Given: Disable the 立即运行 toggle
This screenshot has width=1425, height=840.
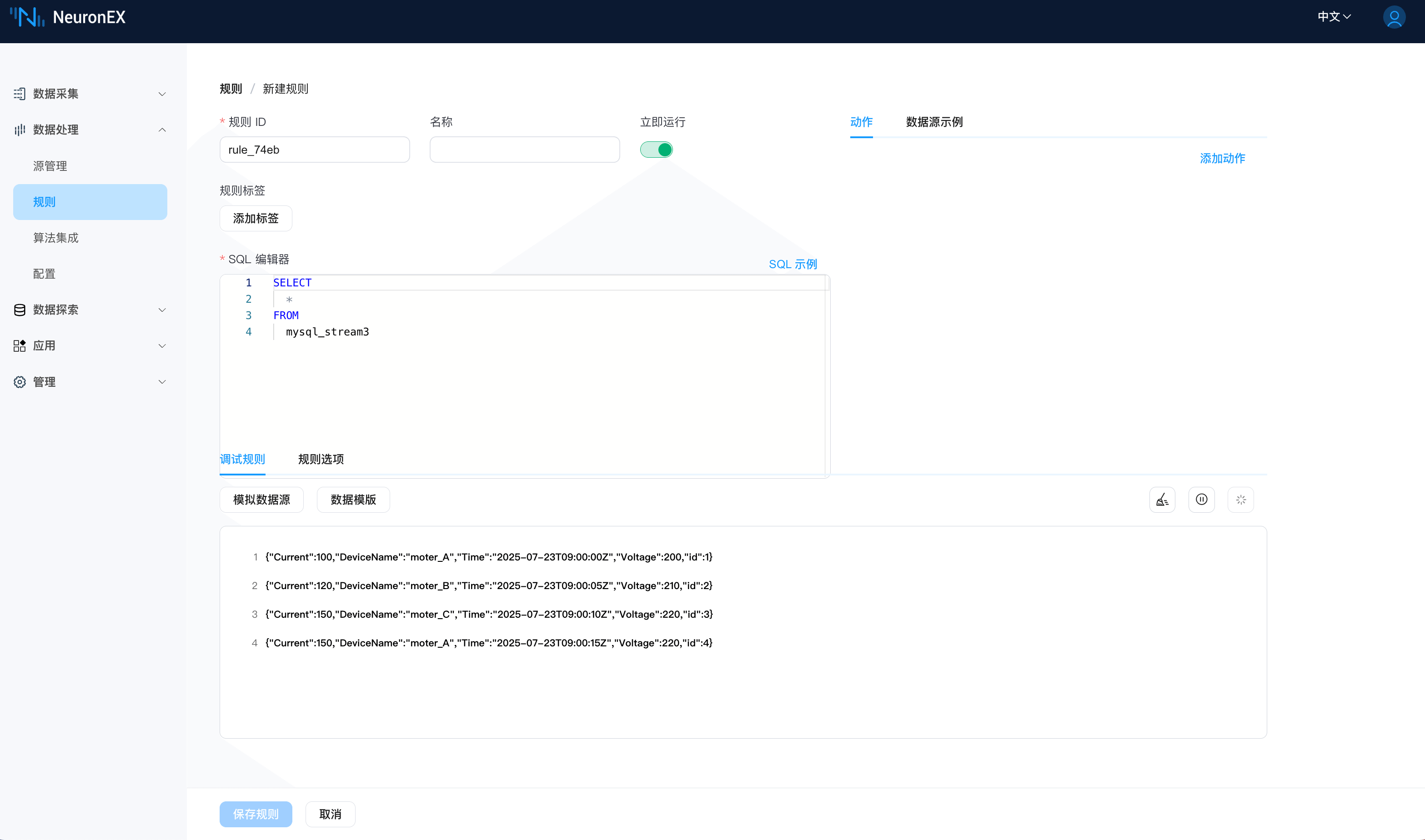Looking at the screenshot, I should coord(656,149).
